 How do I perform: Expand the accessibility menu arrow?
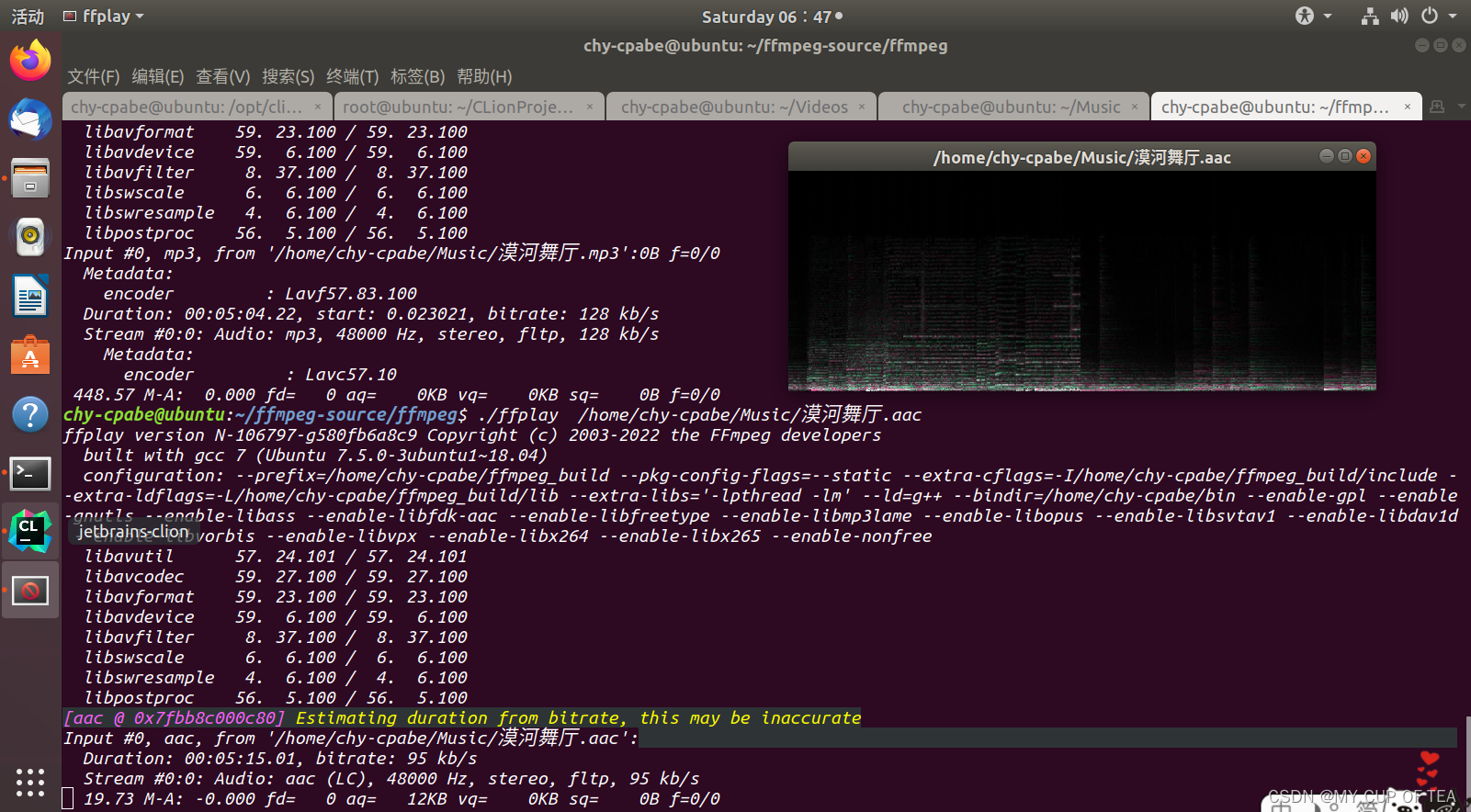click(x=1328, y=16)
